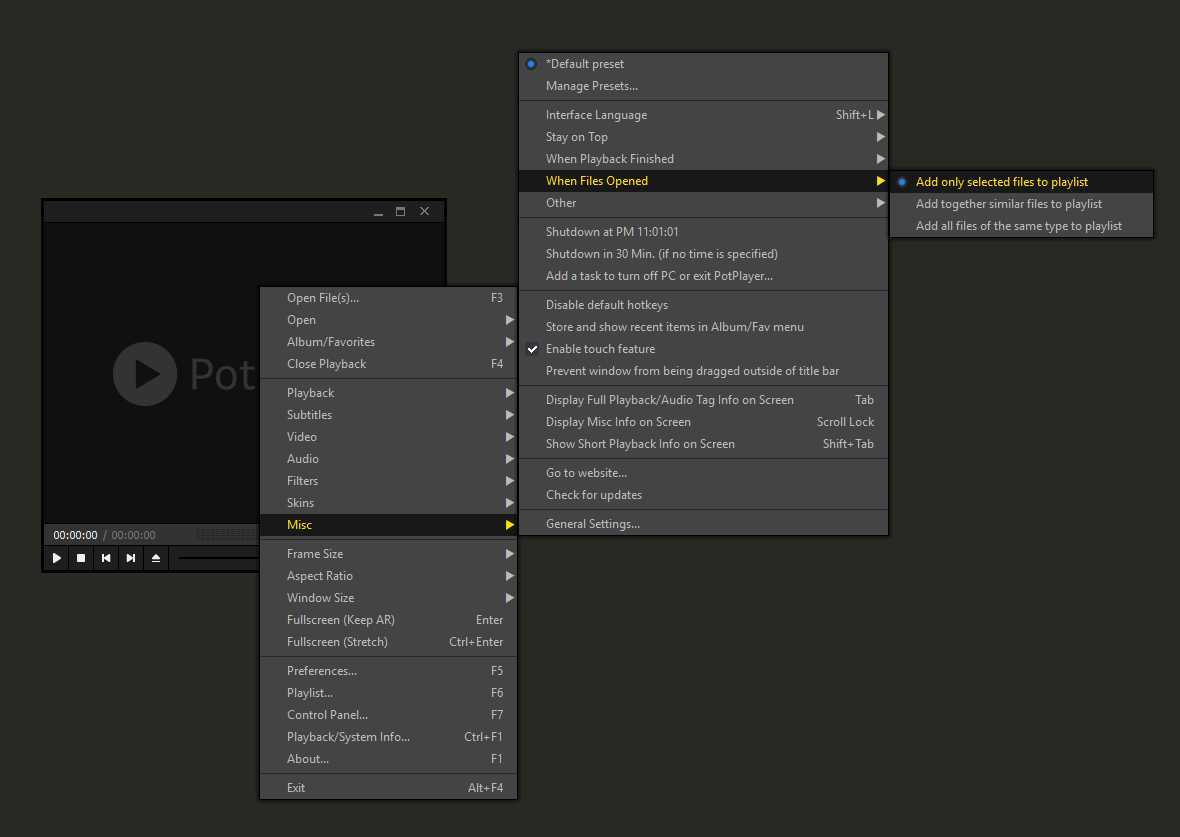Viewport: 1180px width, 837px height.
Task: Choose Add only selected files to playlist
Action: click(x=1021, y=182)
